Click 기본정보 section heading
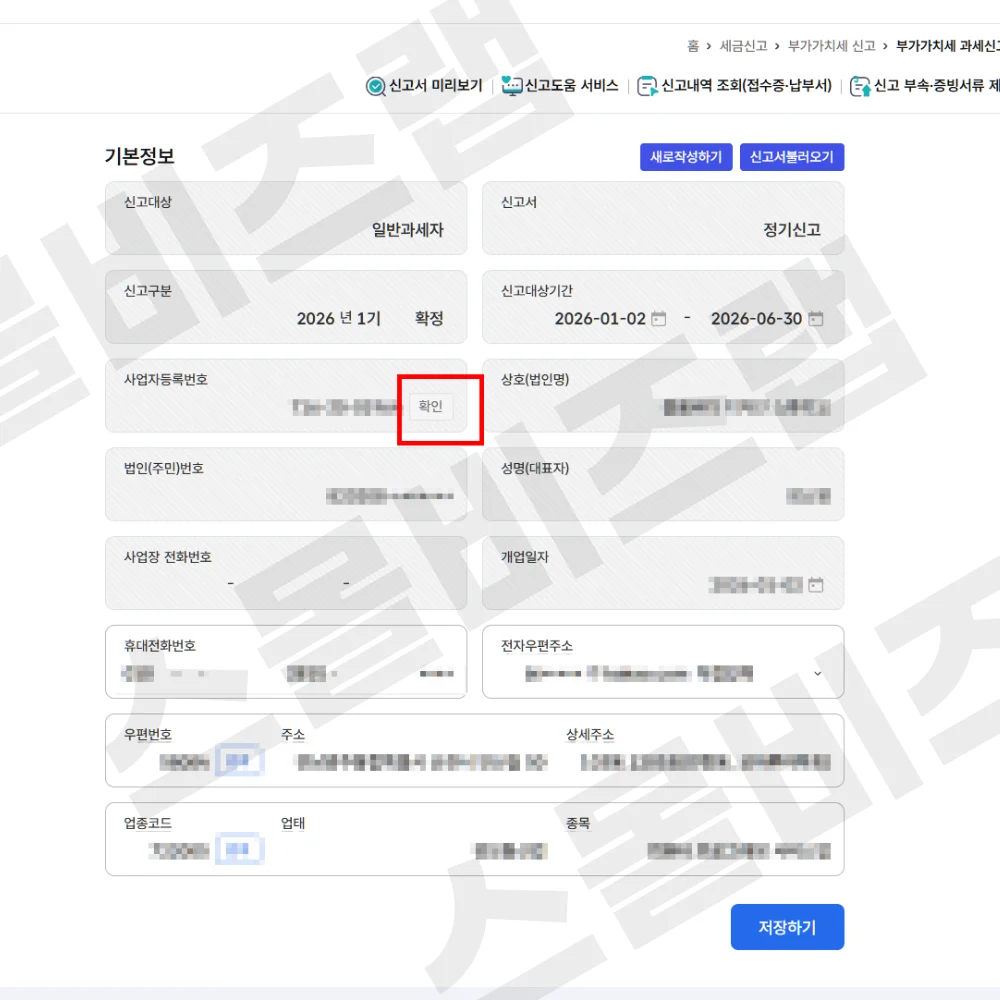The height and width of the screenshot is (1000, 1000). 140,156
